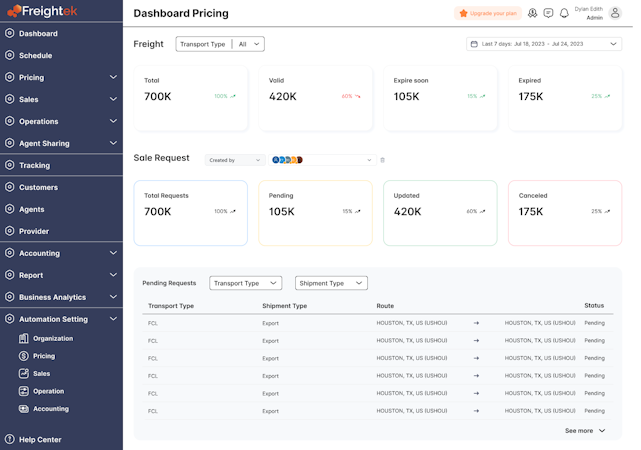The height and width of the screenshot is (450, 641).
Task: Open the Created by dropdown
Action: point(235,160)
